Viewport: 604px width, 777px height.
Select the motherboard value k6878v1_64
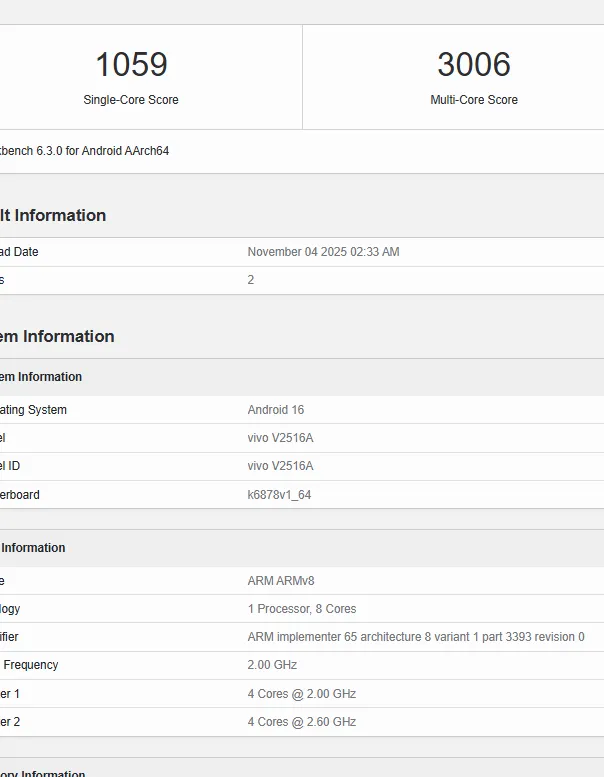tap(279, 495)
